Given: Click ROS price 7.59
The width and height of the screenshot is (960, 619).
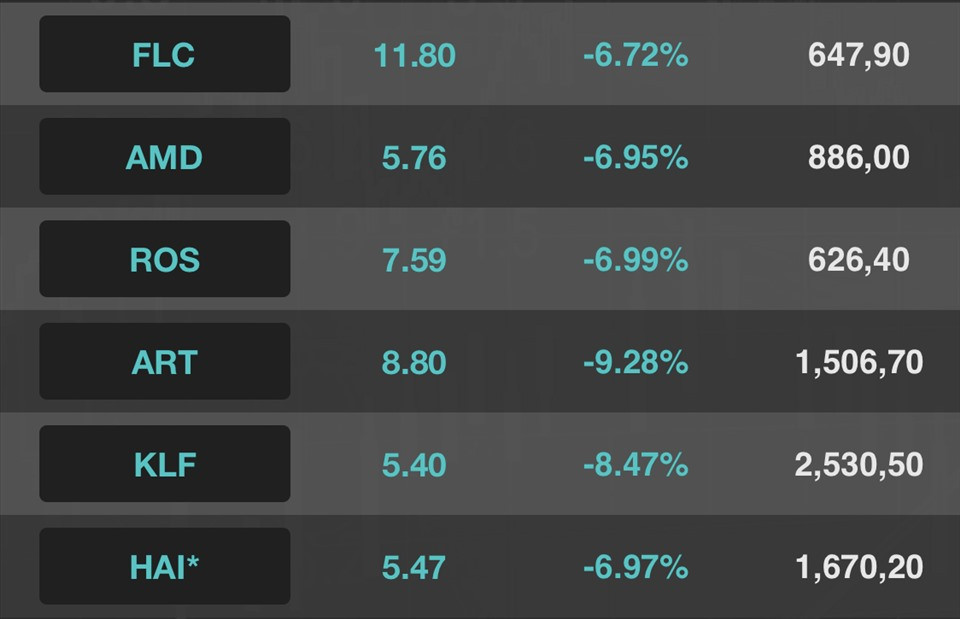Looking at the screenshot, I should click(x=414, y=260).
